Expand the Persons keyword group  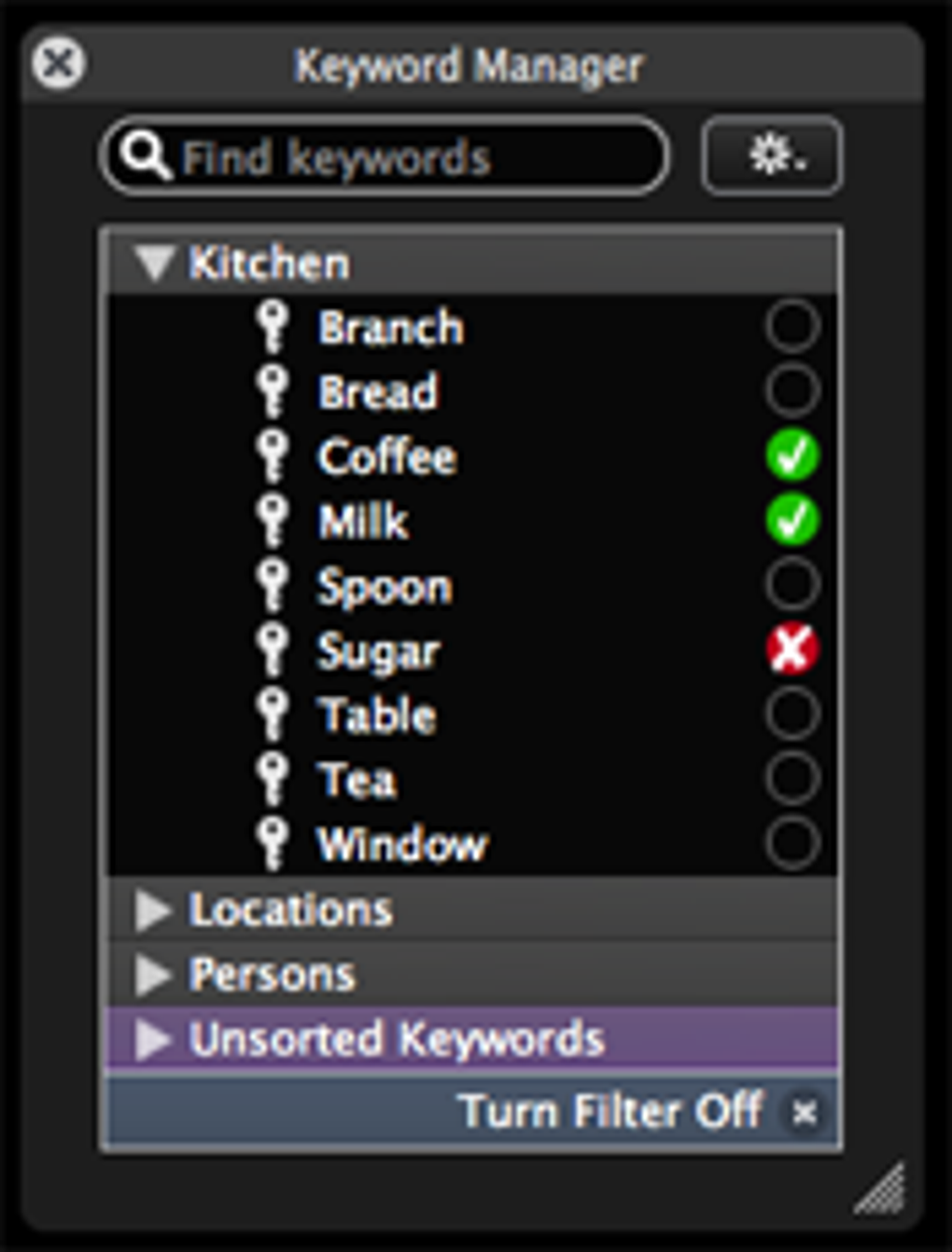click(x=153, y=975)
